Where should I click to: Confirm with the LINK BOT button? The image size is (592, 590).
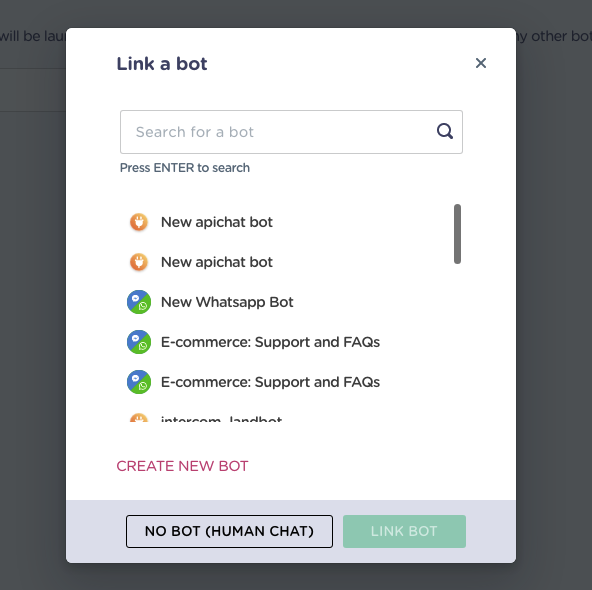[x=404, y=531]
